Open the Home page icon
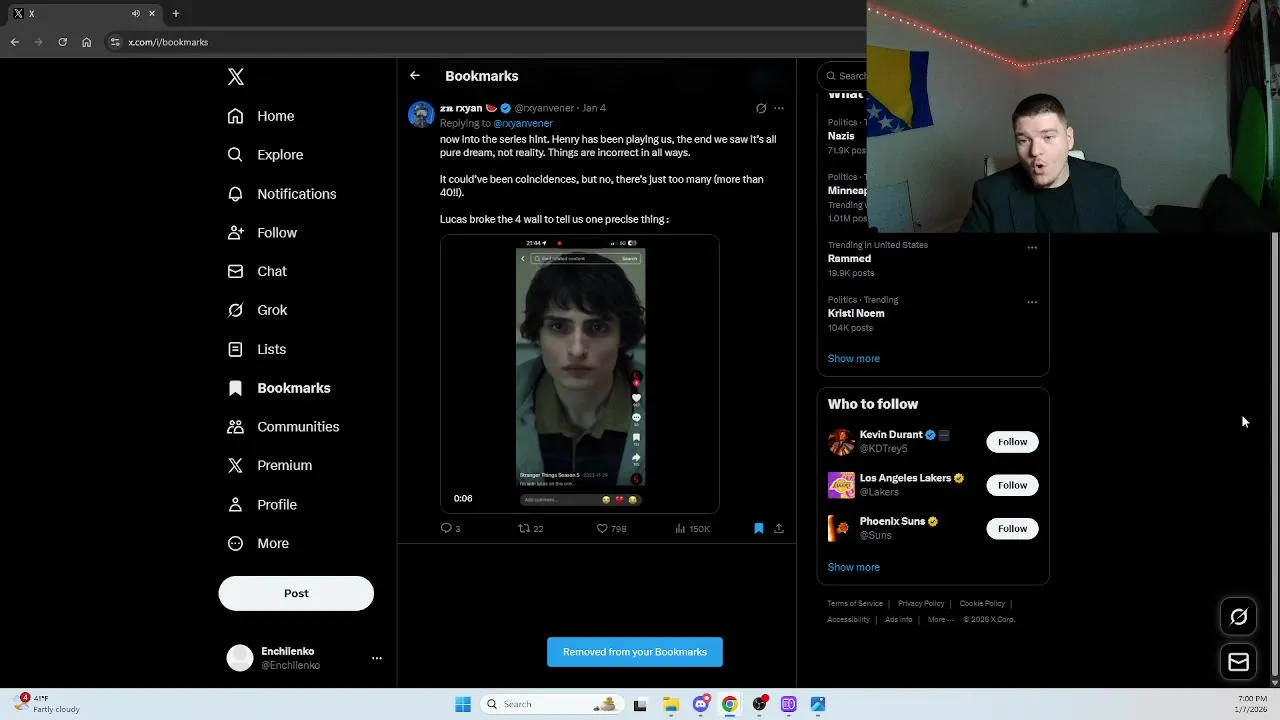Viewport: 1280px width, 720px height. click(x=235, y=116)
